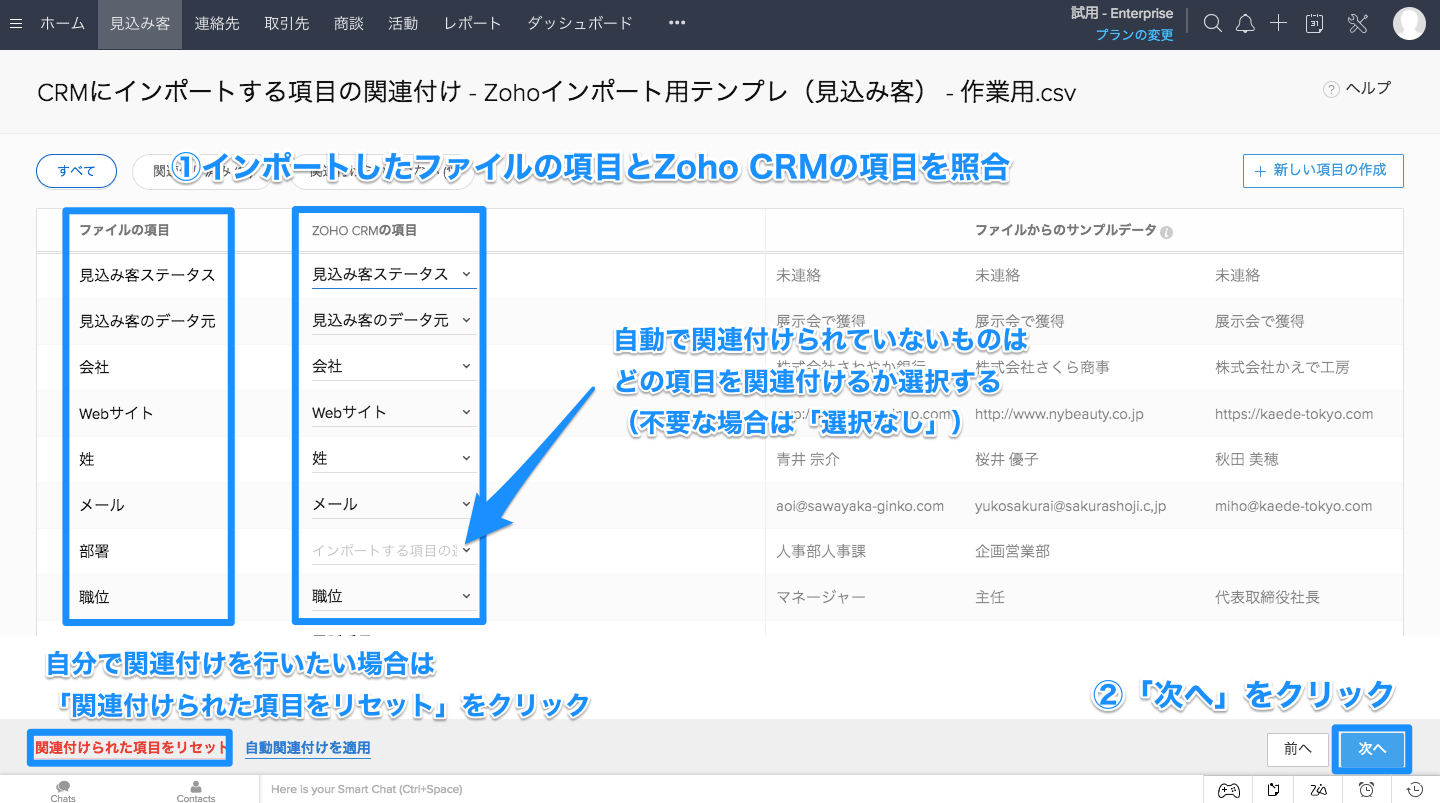The height and width of the screenshot is (803, 1440).
Task: Open 職位 CRM field dropdown
Action: click(x=394, y=596)
